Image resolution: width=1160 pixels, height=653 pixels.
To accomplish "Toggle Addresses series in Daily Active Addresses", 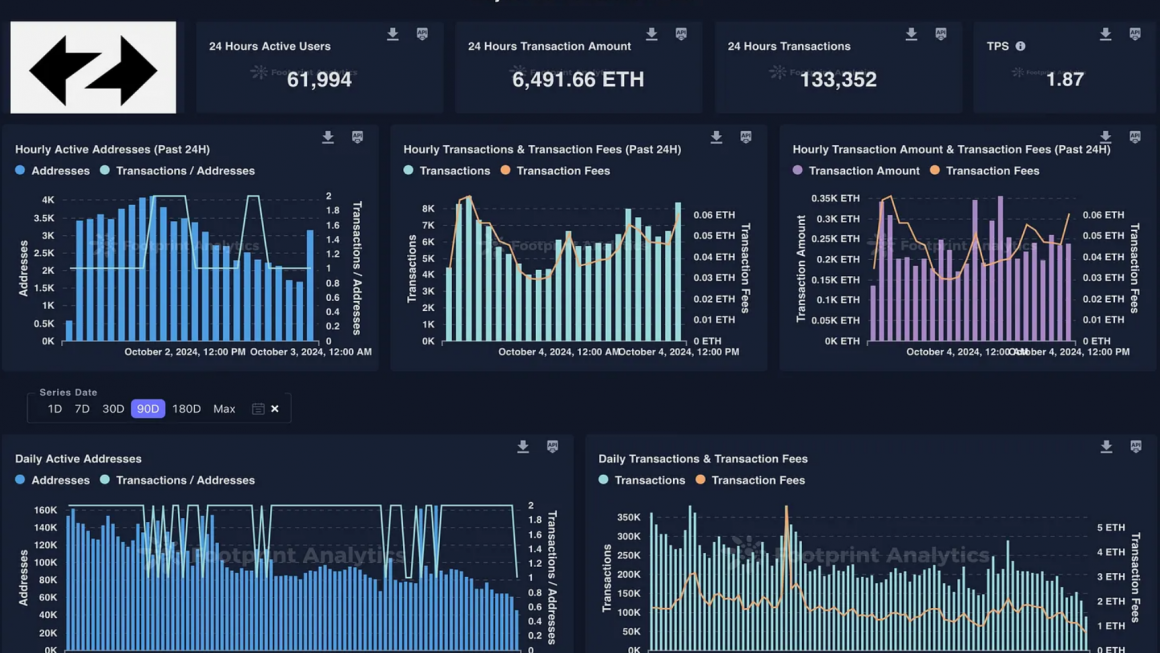I will tap(53, 481).
